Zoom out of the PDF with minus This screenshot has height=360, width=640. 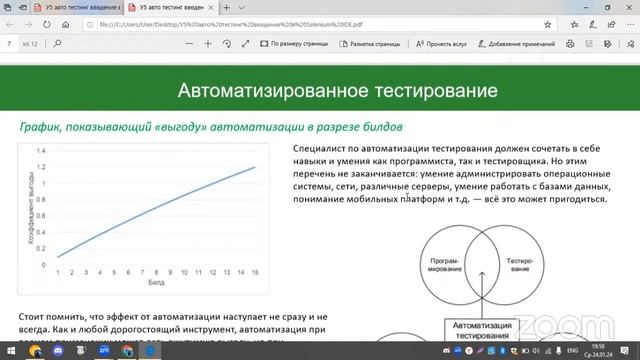pos(189,43)
